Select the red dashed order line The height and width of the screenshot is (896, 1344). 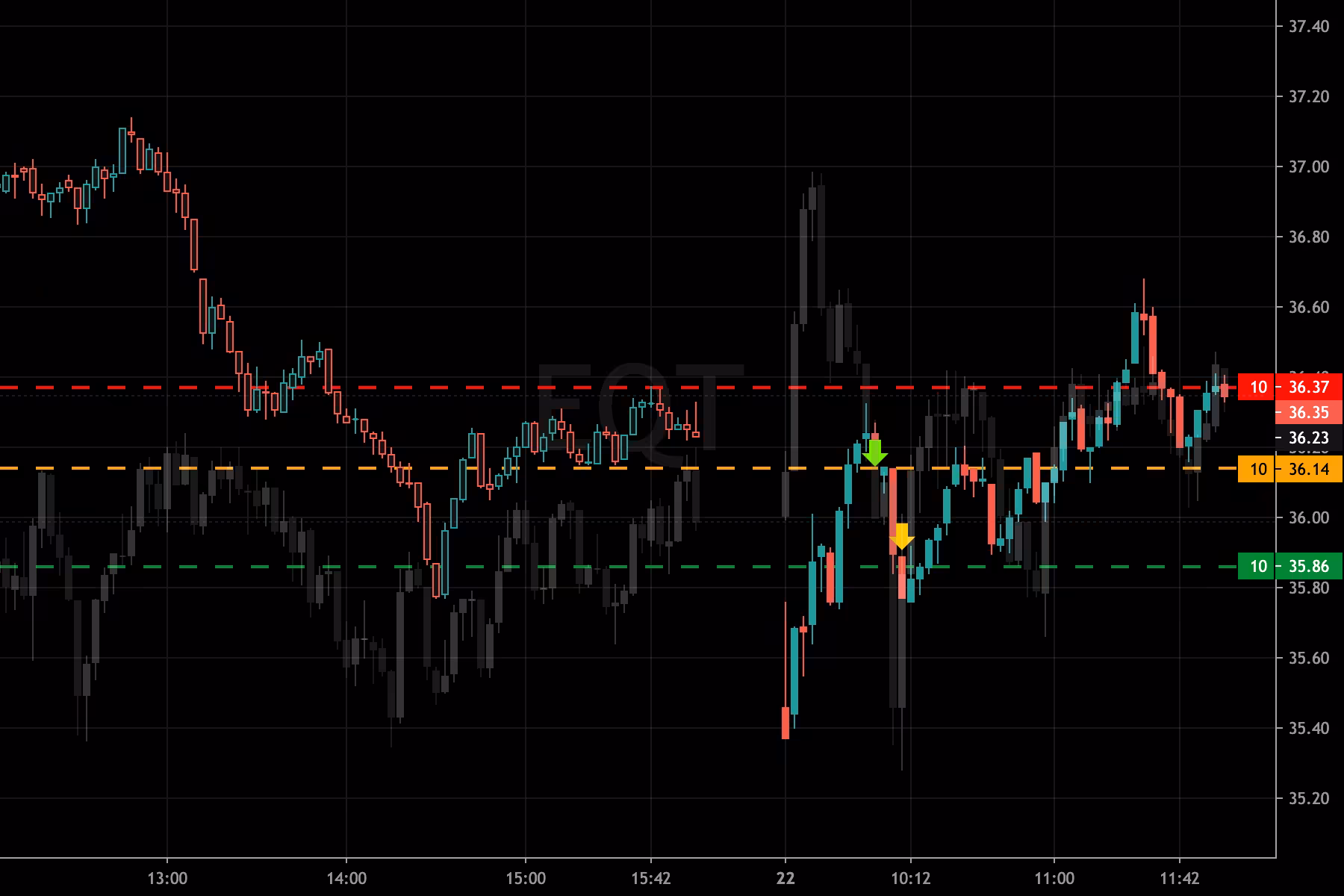tap(448, 388)
